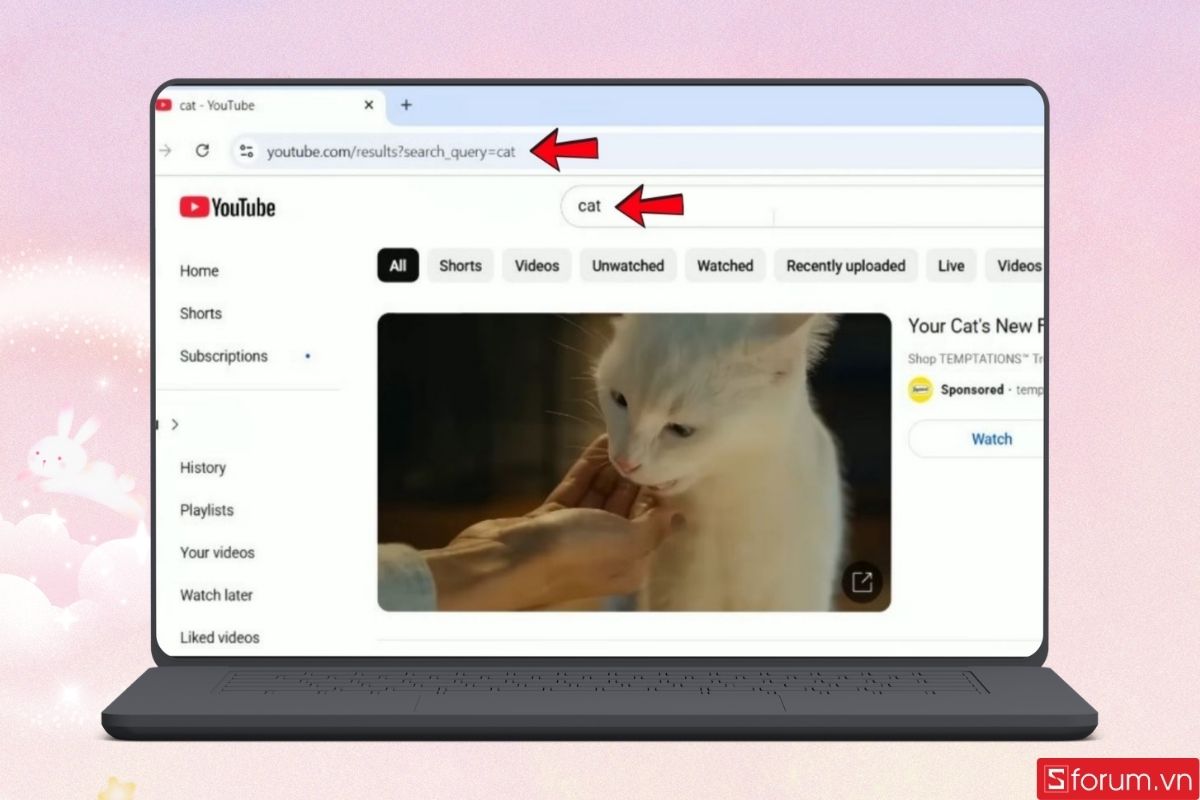1200x800 pixels.
Task: Click the 'Your Cat's New' ad title
Action: (x=976, y=325)
